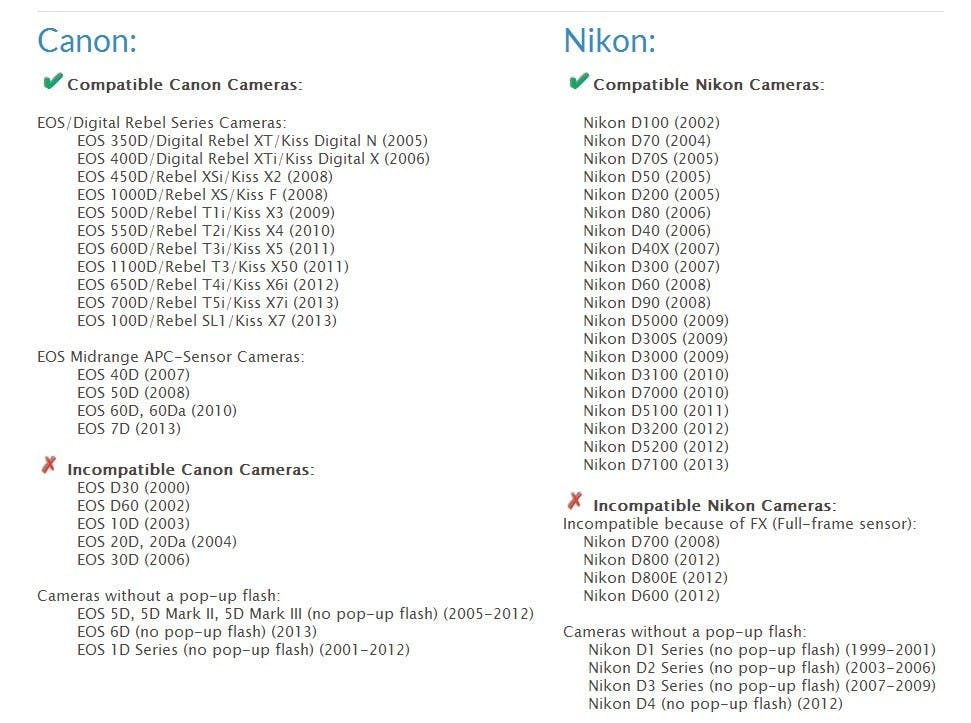This screenshot has height=723, width=971.
Task: Select EOS 600D/Rebel T3i/Kiss X5 entry
Action: 206,248
